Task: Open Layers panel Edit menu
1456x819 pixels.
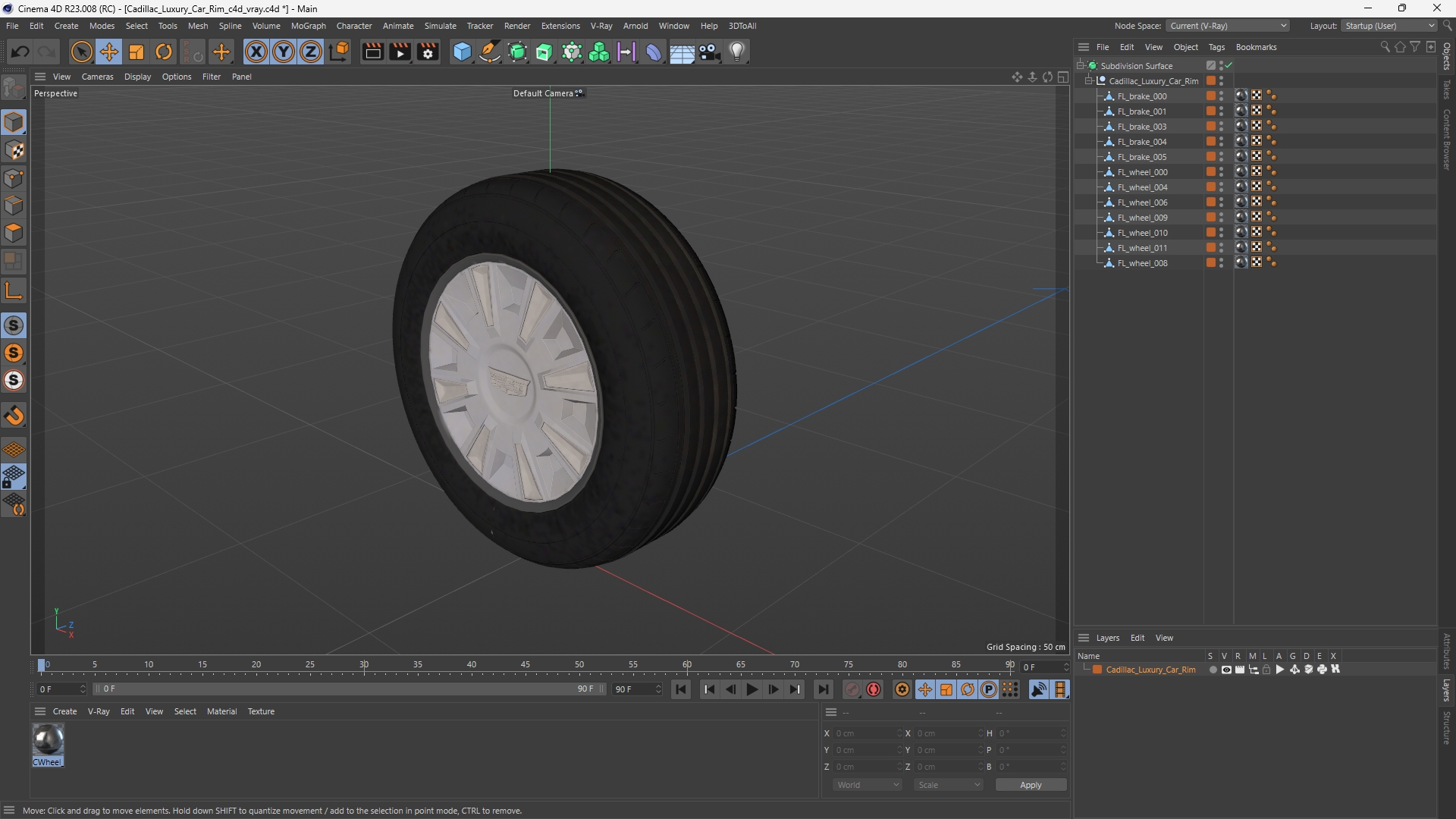Action: [1137, 638]
